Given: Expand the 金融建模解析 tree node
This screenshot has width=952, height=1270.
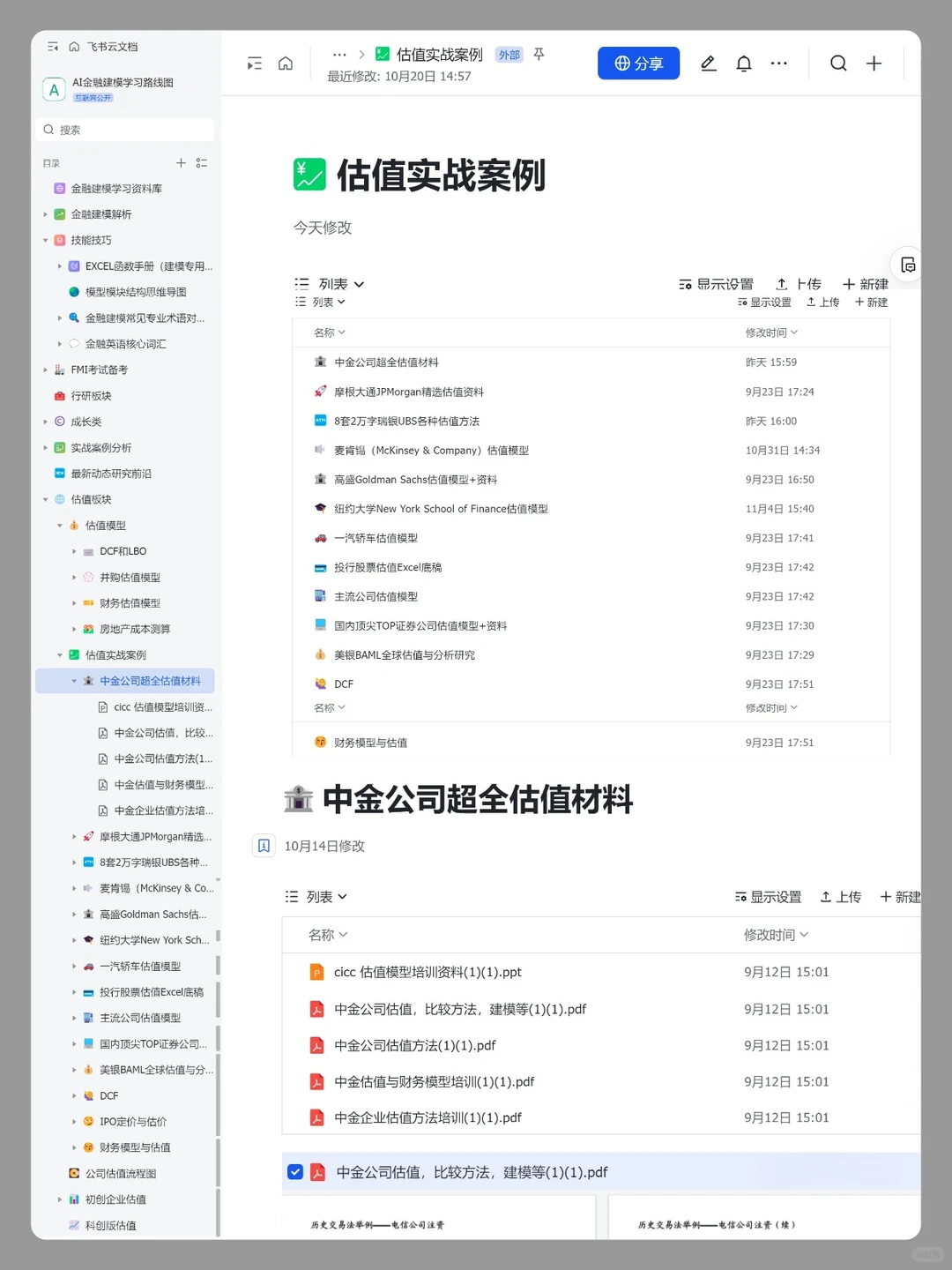Looking at the screenshot, I should click(x=45, y=214).
